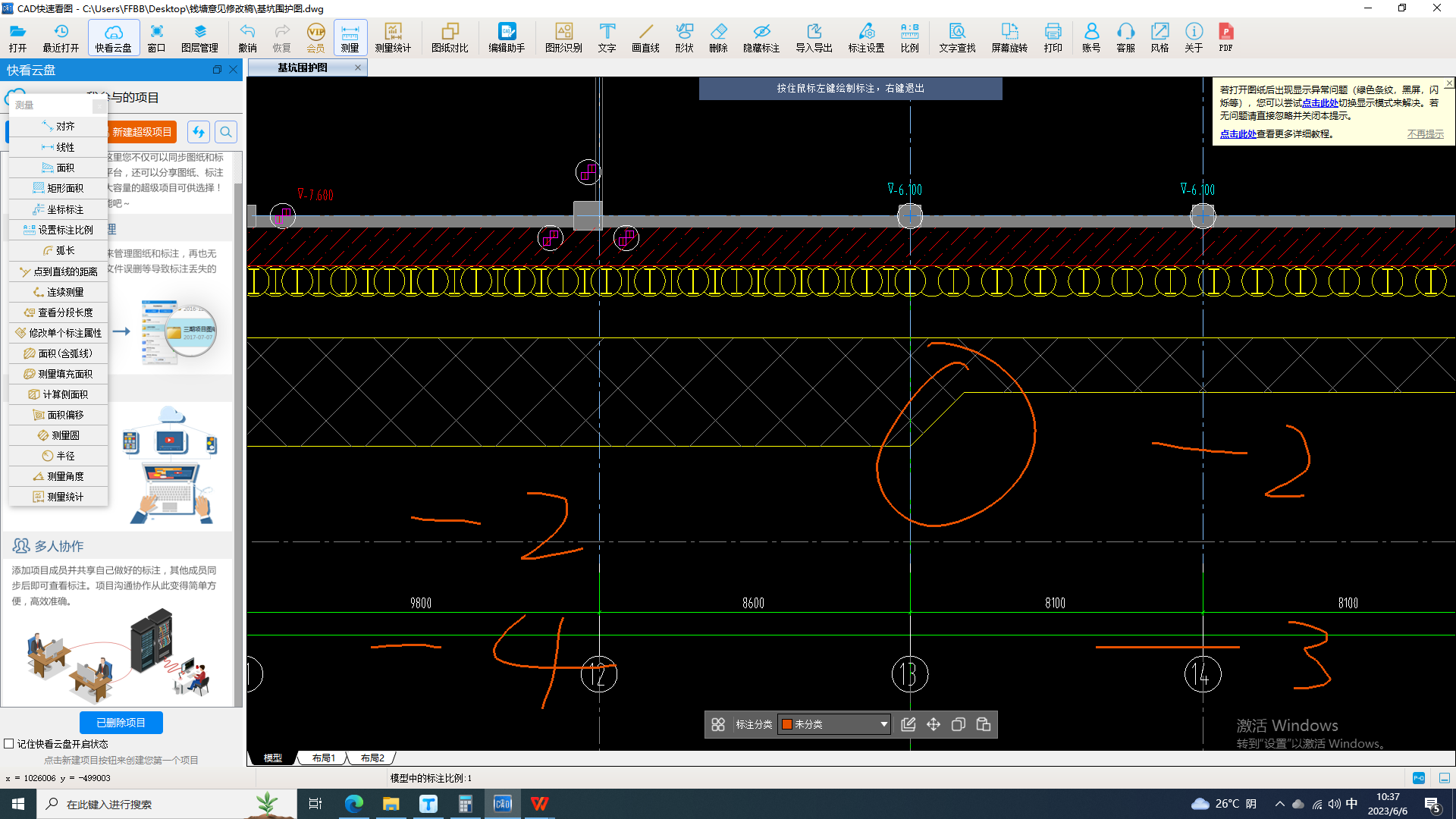Open the 标注分类 未分类 dropdown
The image size is (1456, 819).
pos(833,724)
